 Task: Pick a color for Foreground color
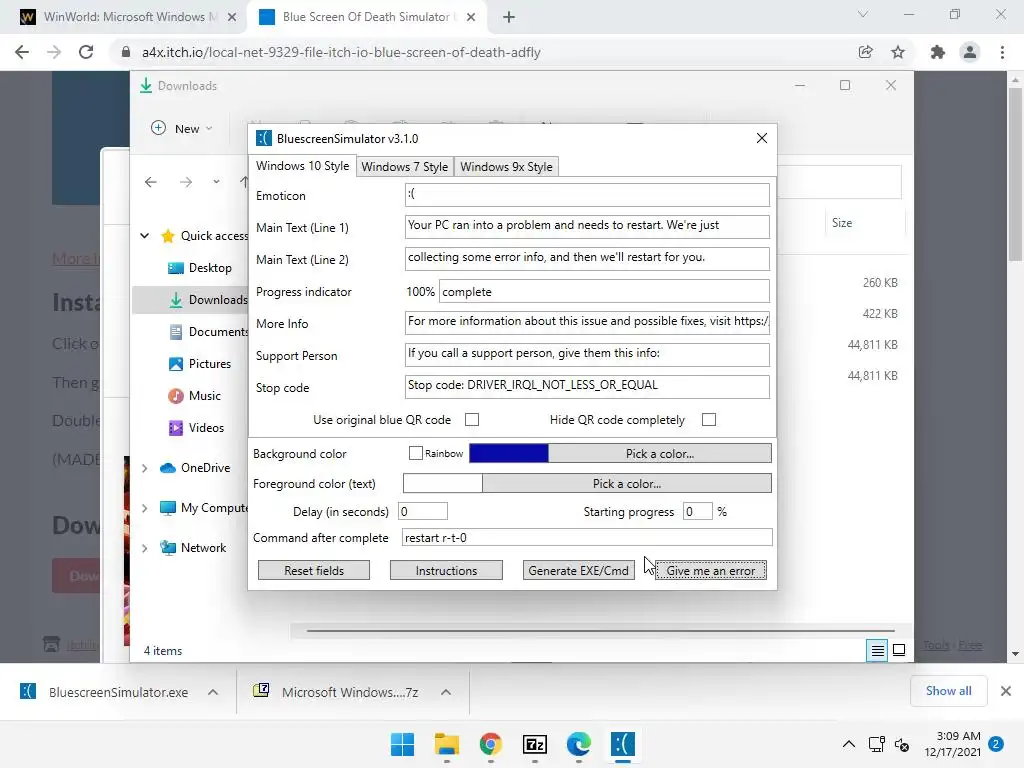pyautogui.click(x=627, y=483)
